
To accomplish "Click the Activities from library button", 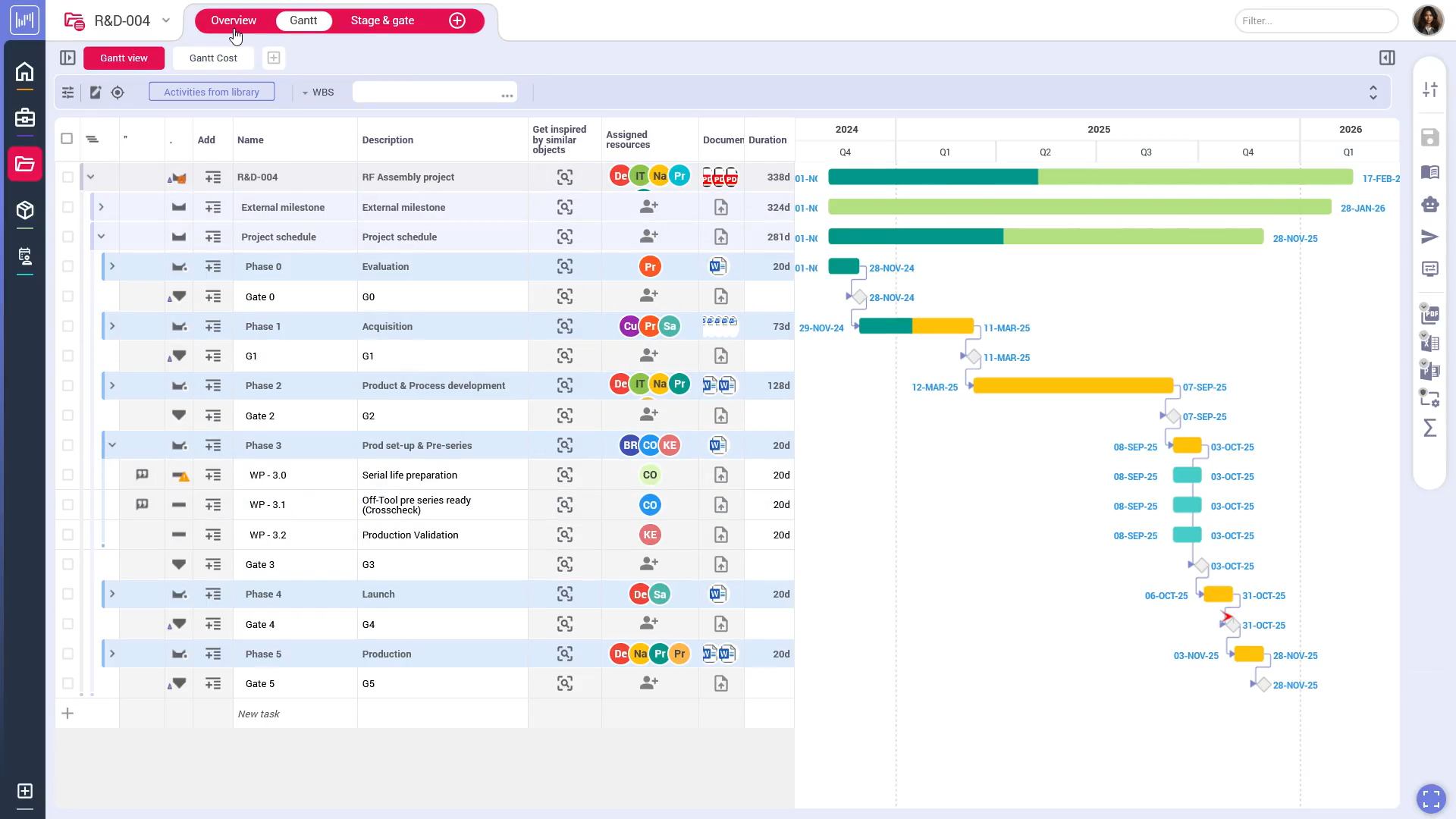I will [212, 92].
